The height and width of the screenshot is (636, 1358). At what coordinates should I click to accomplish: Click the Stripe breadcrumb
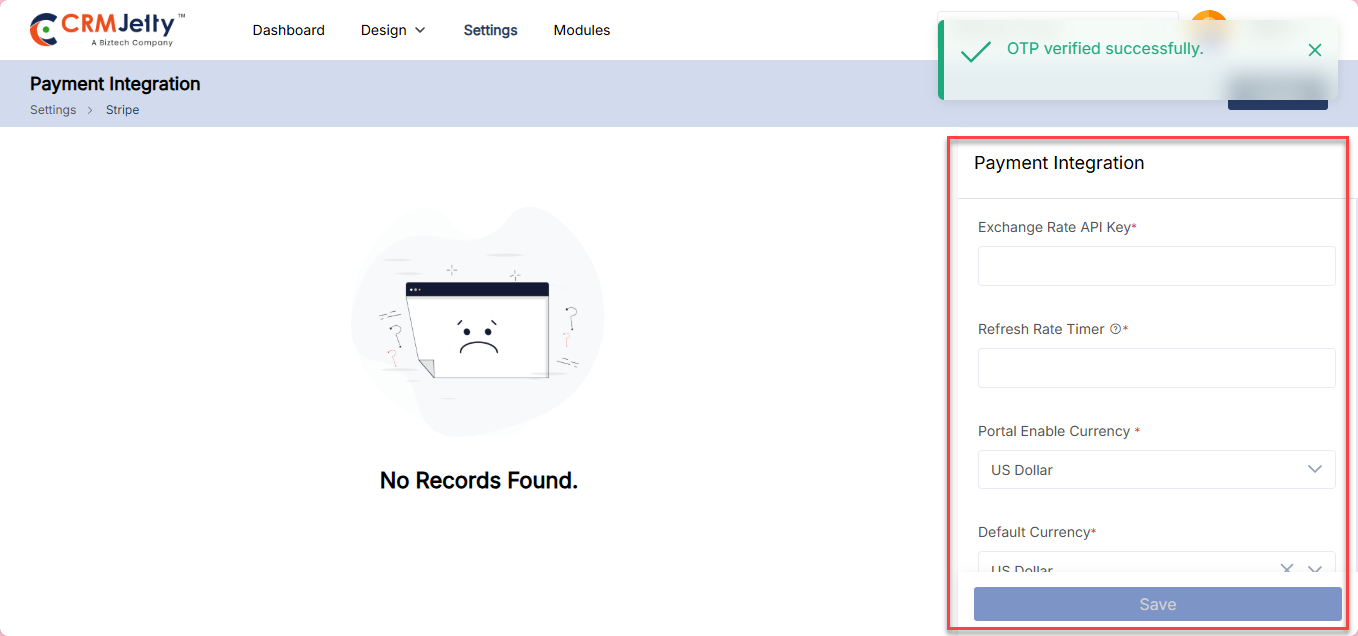pyautogui.click(x=122, y=110)
